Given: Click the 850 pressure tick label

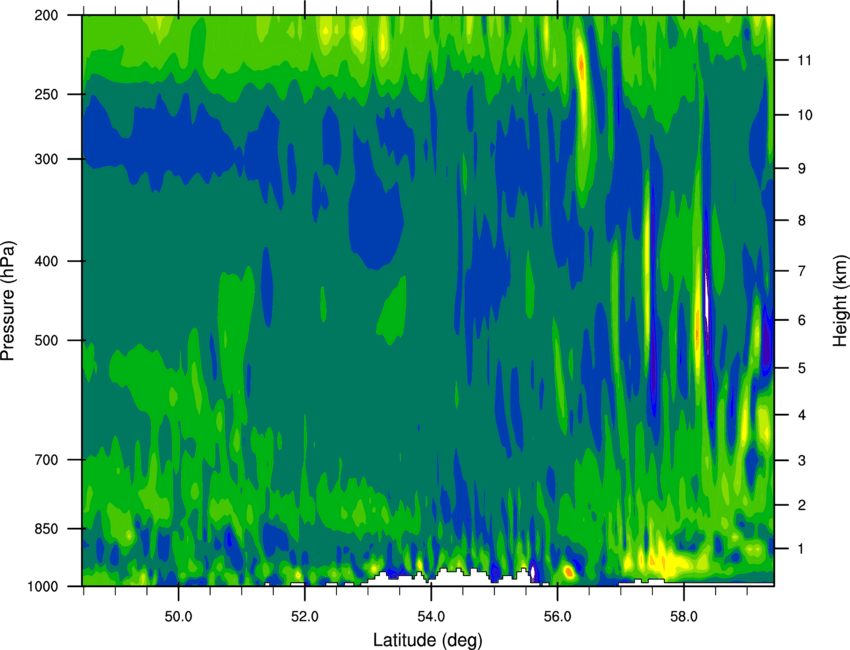Looking at the screenshot, I should (47, 529).
